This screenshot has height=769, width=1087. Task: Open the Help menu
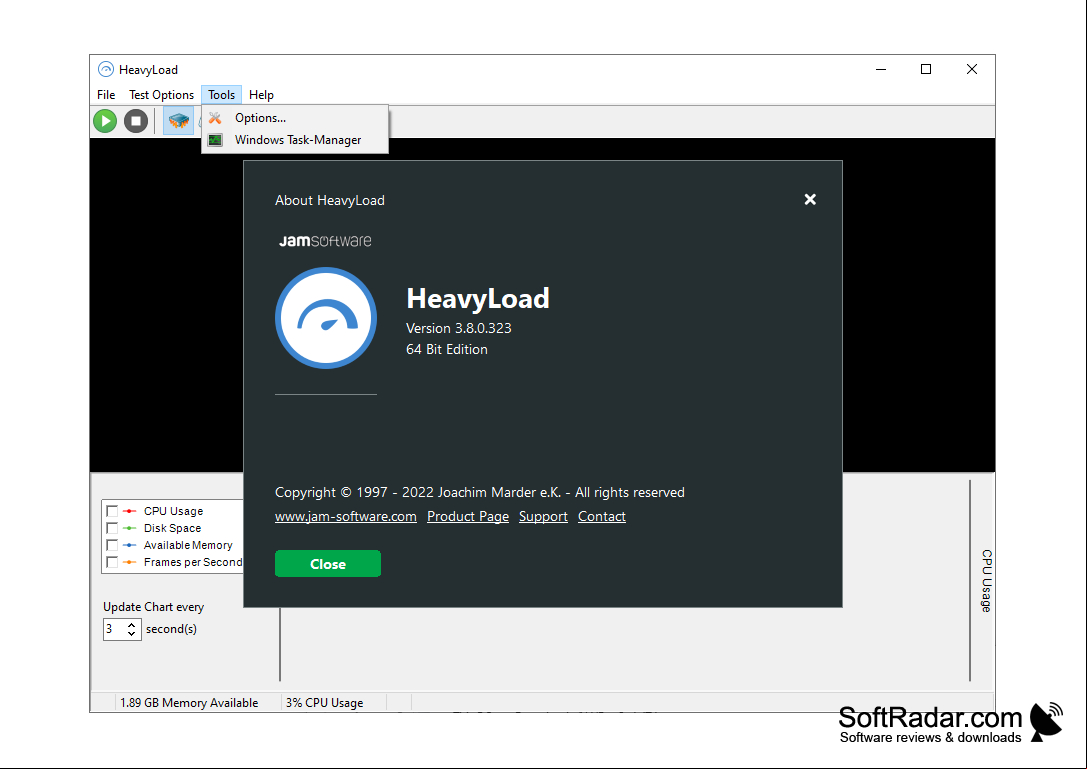(x=261, y=95)
